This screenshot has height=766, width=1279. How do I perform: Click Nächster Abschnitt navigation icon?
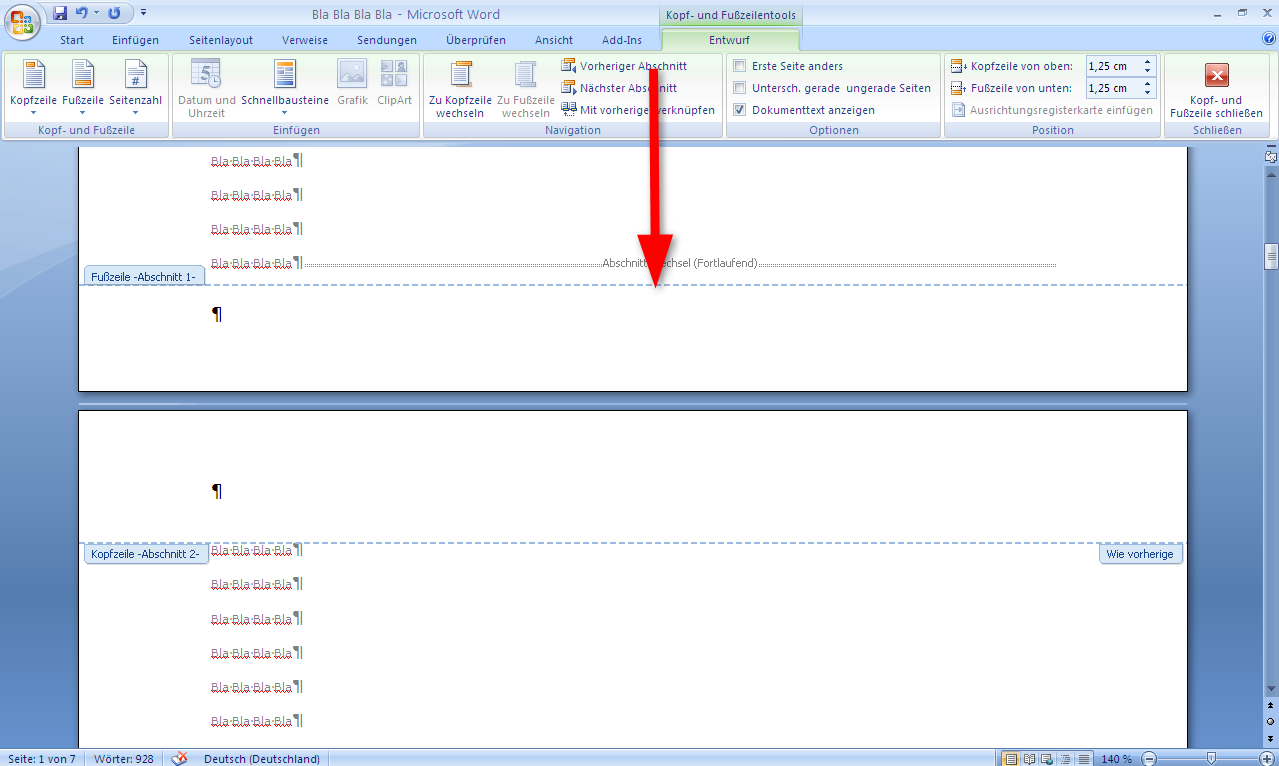click(569, 88)
